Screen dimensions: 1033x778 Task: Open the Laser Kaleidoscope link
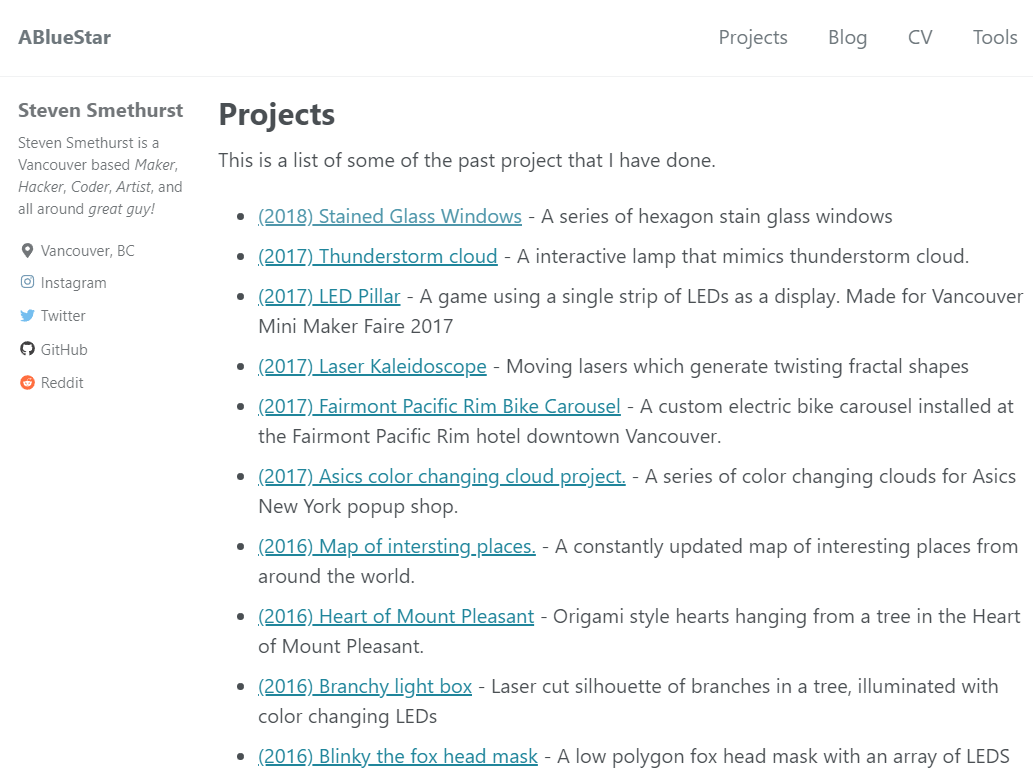[x=372, y=367]
